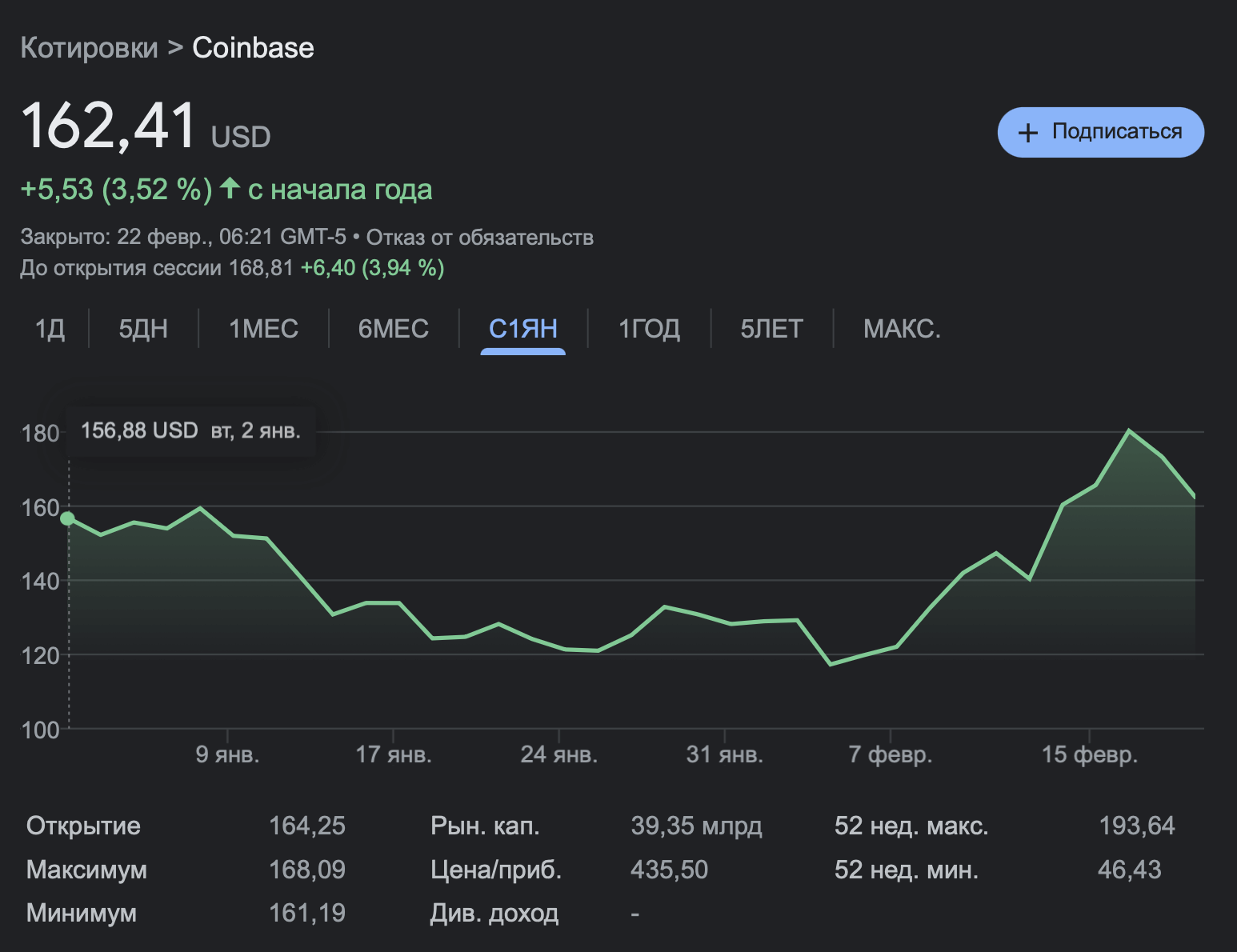Click the pre-market change +6,40 (3,94 %)

tap(372, 268)
